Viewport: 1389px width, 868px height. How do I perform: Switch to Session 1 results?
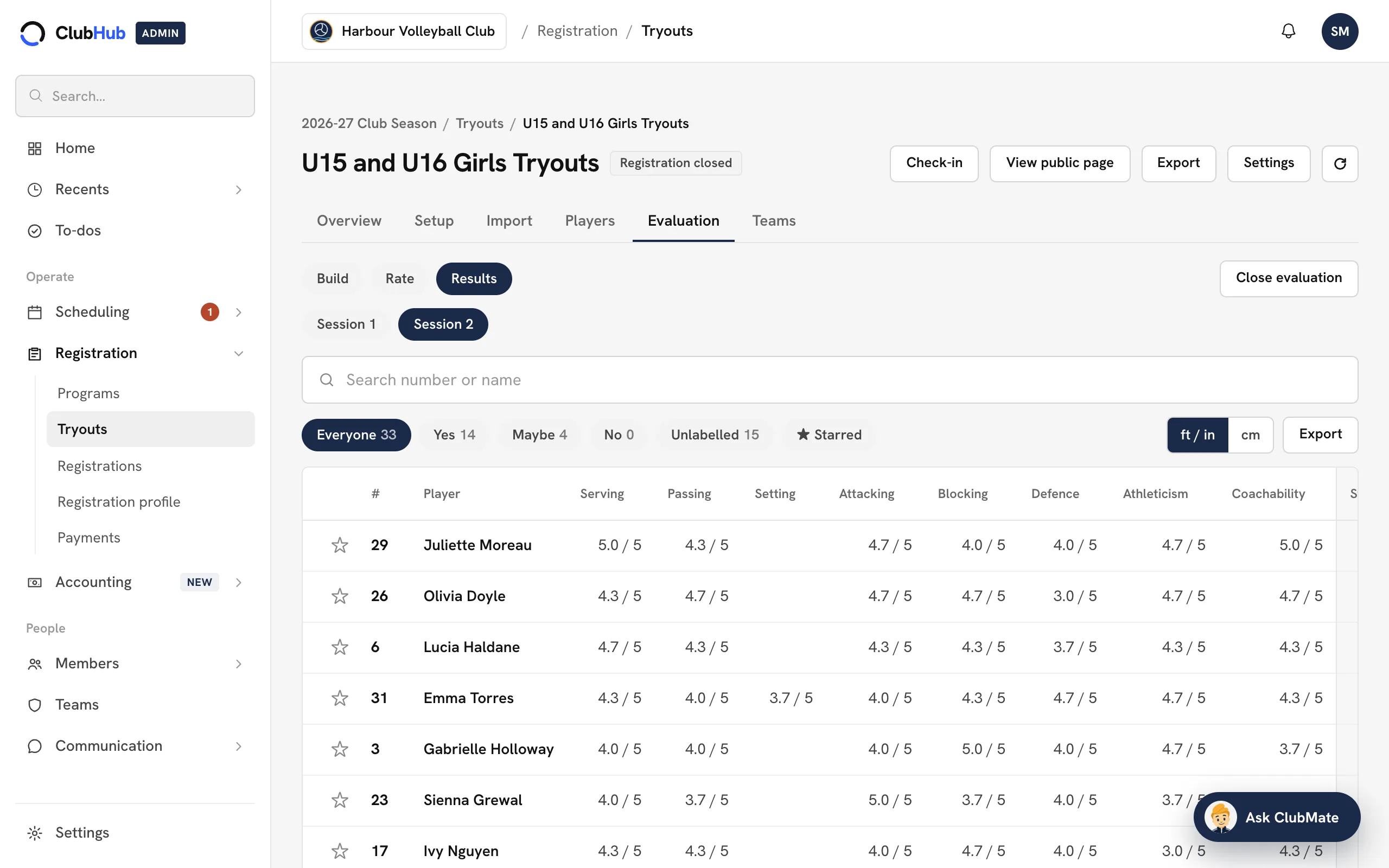(x=346, y=324)
